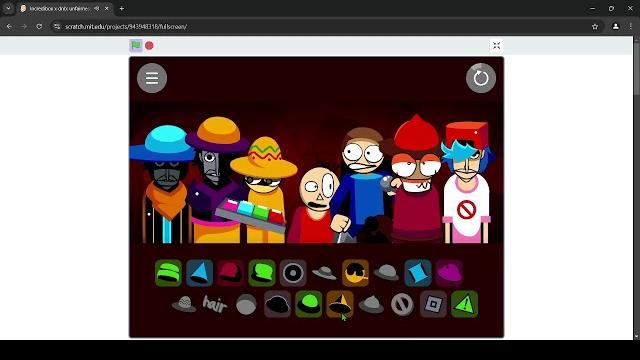Image resolution: width=640 pixels, height=360 pixels.
Task: Open the Chrome profile button
Action: point(616,27)
